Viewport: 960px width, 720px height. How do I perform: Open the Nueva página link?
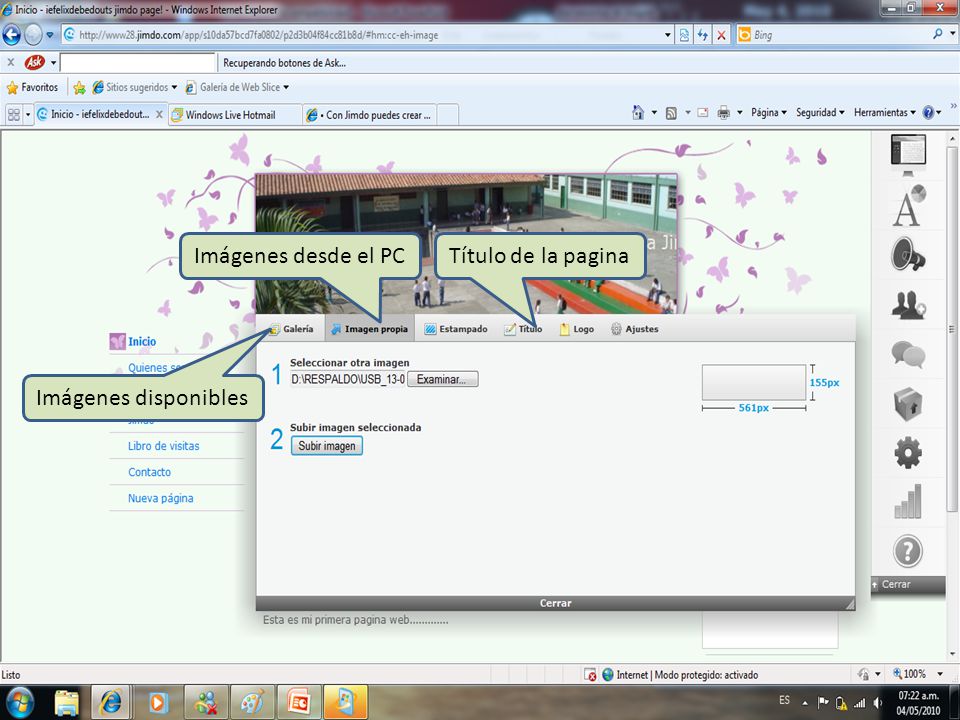(160, 498)
